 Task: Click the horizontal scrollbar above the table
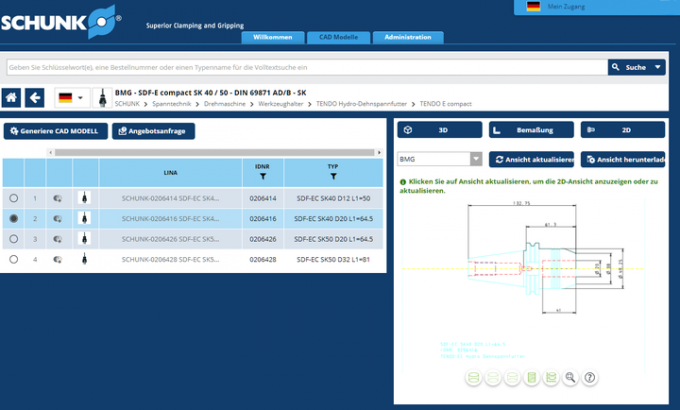pos(210,152)
